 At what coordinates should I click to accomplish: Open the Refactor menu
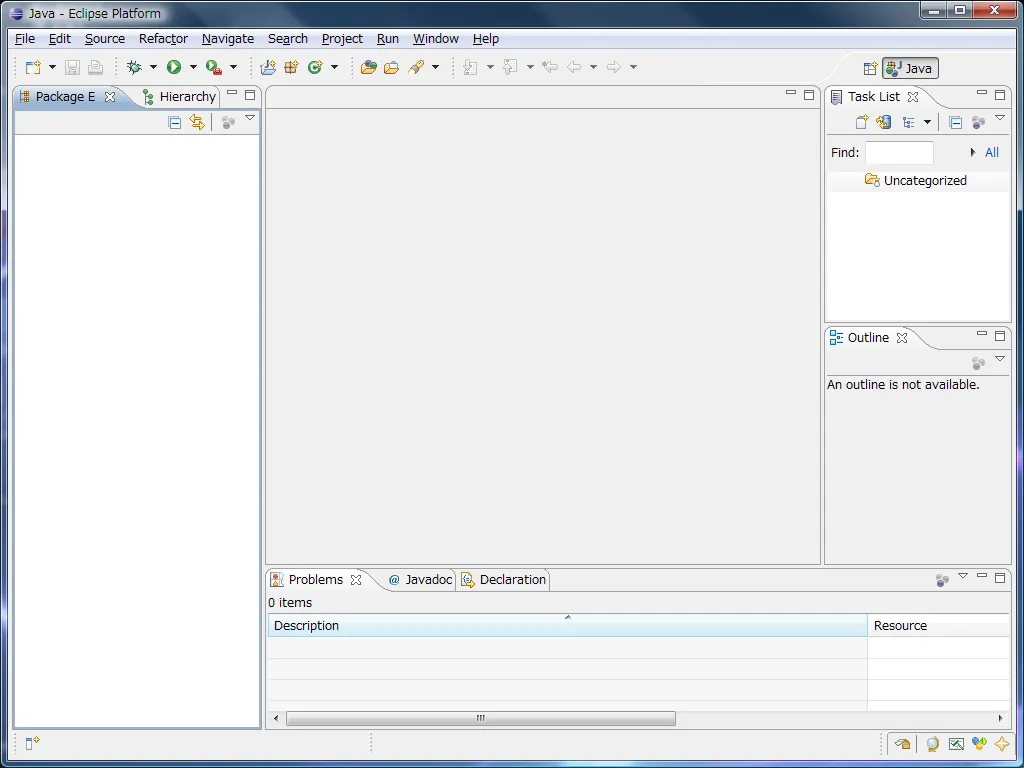pos(163,39)
